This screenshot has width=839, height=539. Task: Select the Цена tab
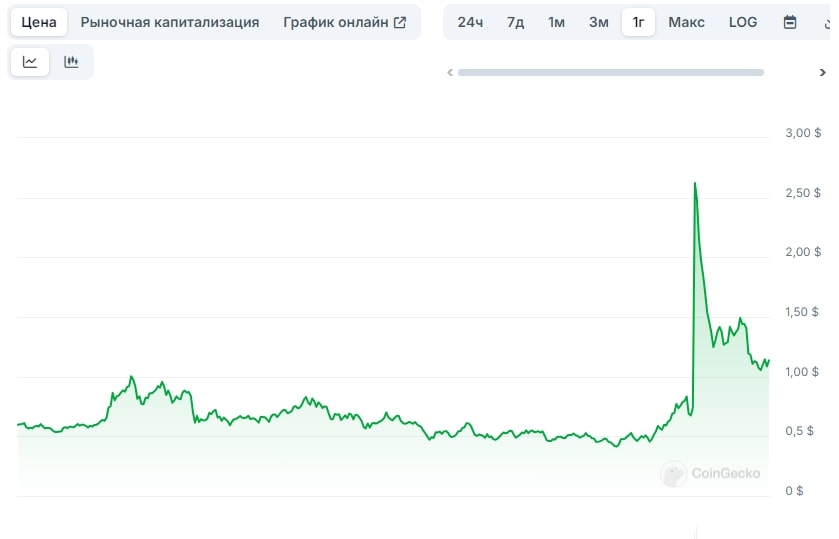(x=39, y=22)
